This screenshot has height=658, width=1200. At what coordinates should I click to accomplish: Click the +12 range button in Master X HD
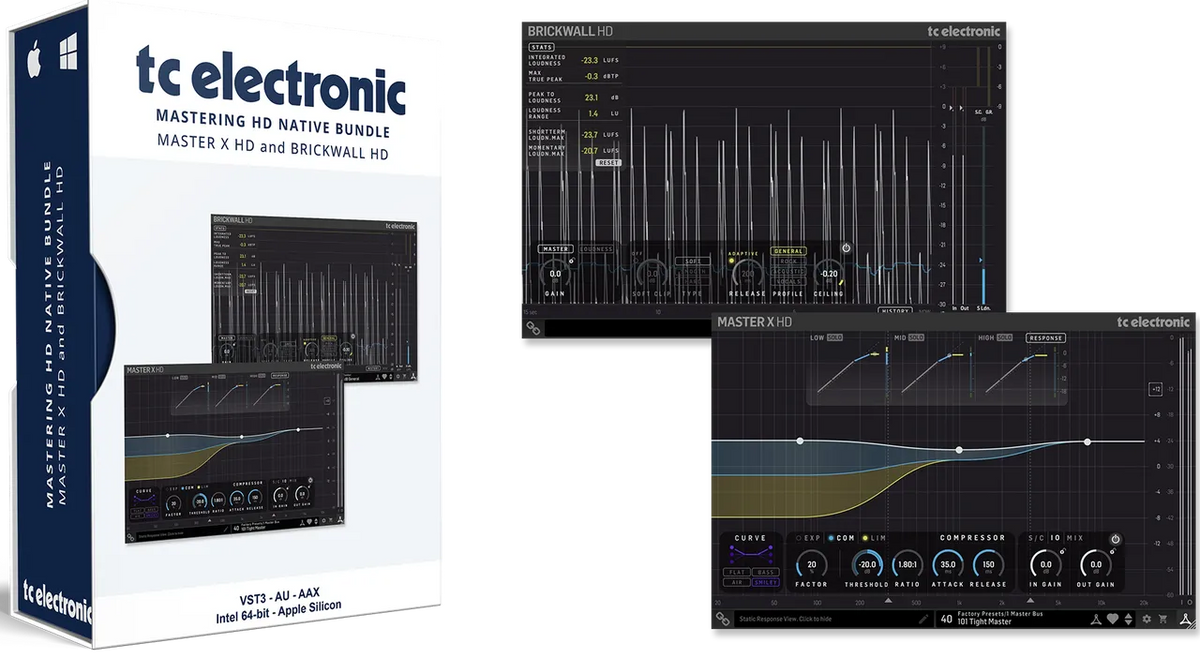[1155, 390]
